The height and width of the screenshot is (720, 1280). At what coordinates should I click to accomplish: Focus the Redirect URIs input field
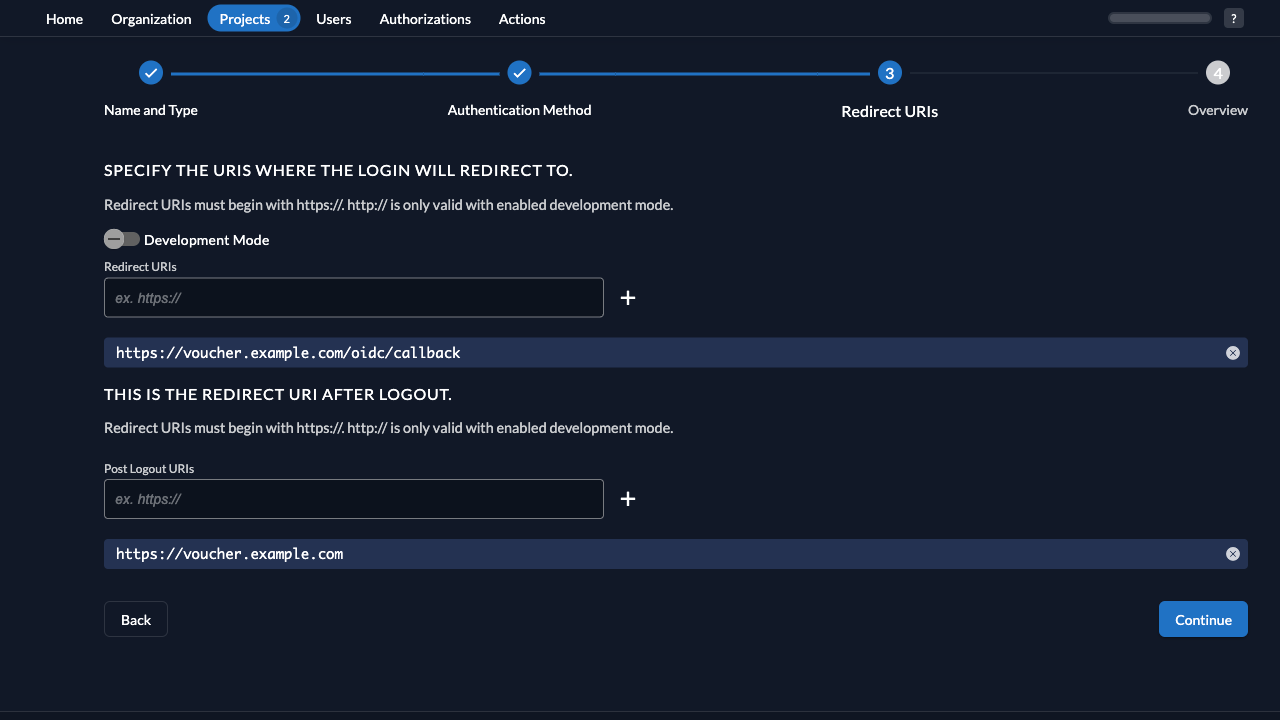pyautogui.click(x=354, y=298)
